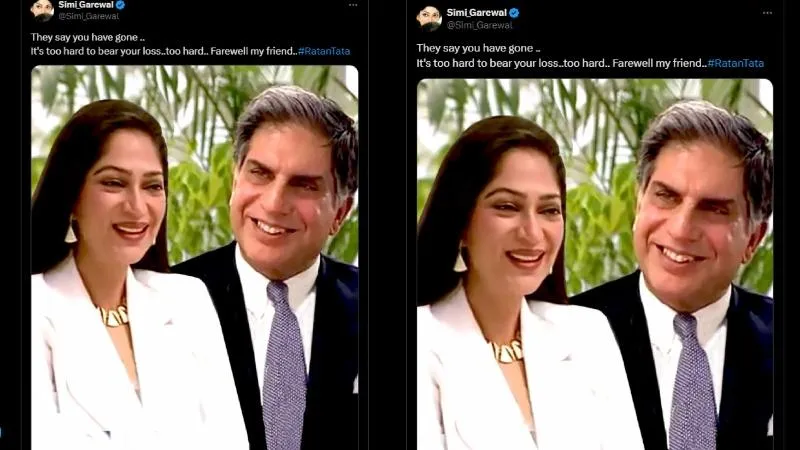The height and width of the screenshot is (450, 800).
Task: Open the #RatanTata hashtag in right tweet
Action: click(736, 63)
